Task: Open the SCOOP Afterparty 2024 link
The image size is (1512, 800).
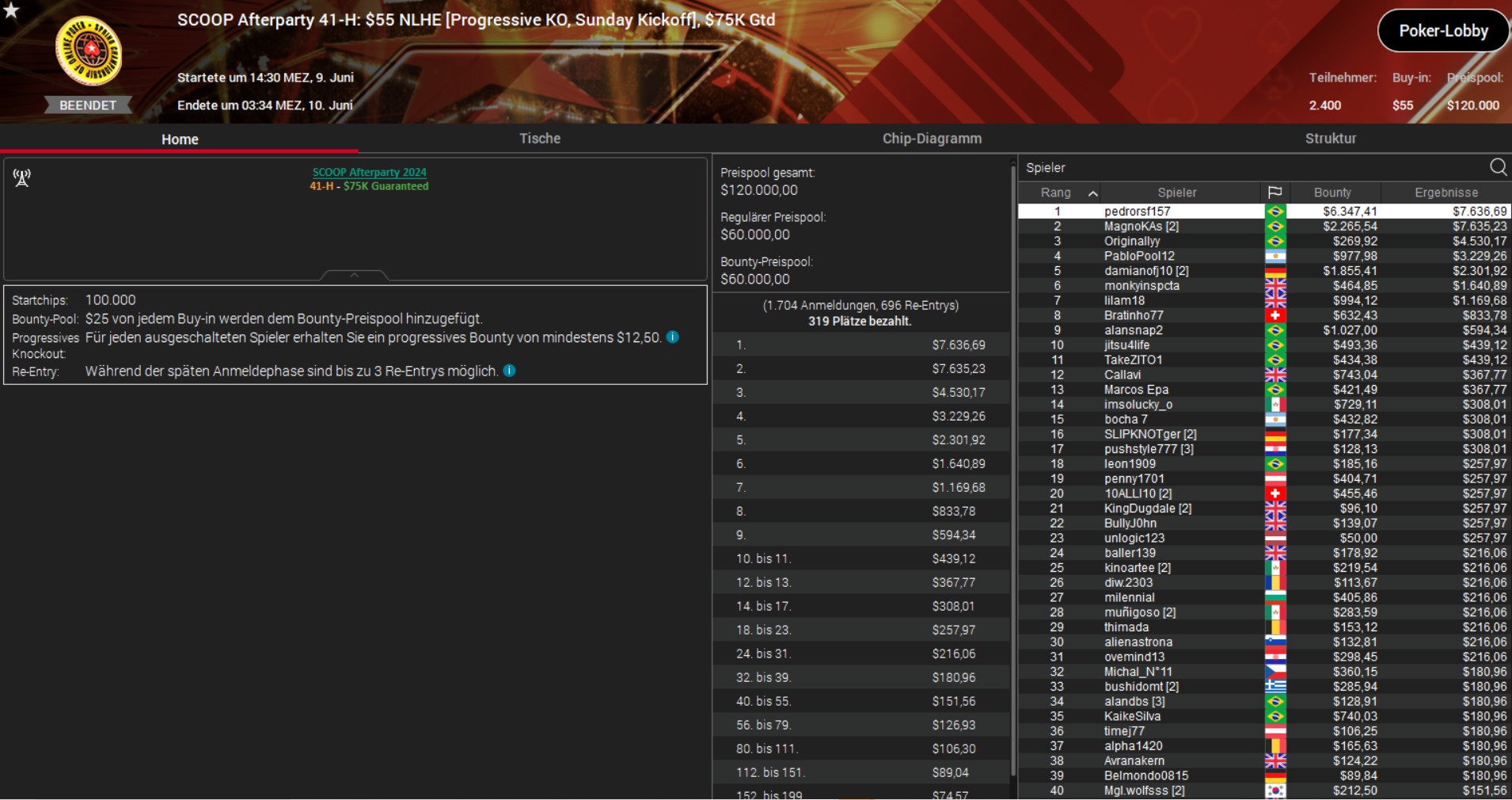Action: coord(369,172)
